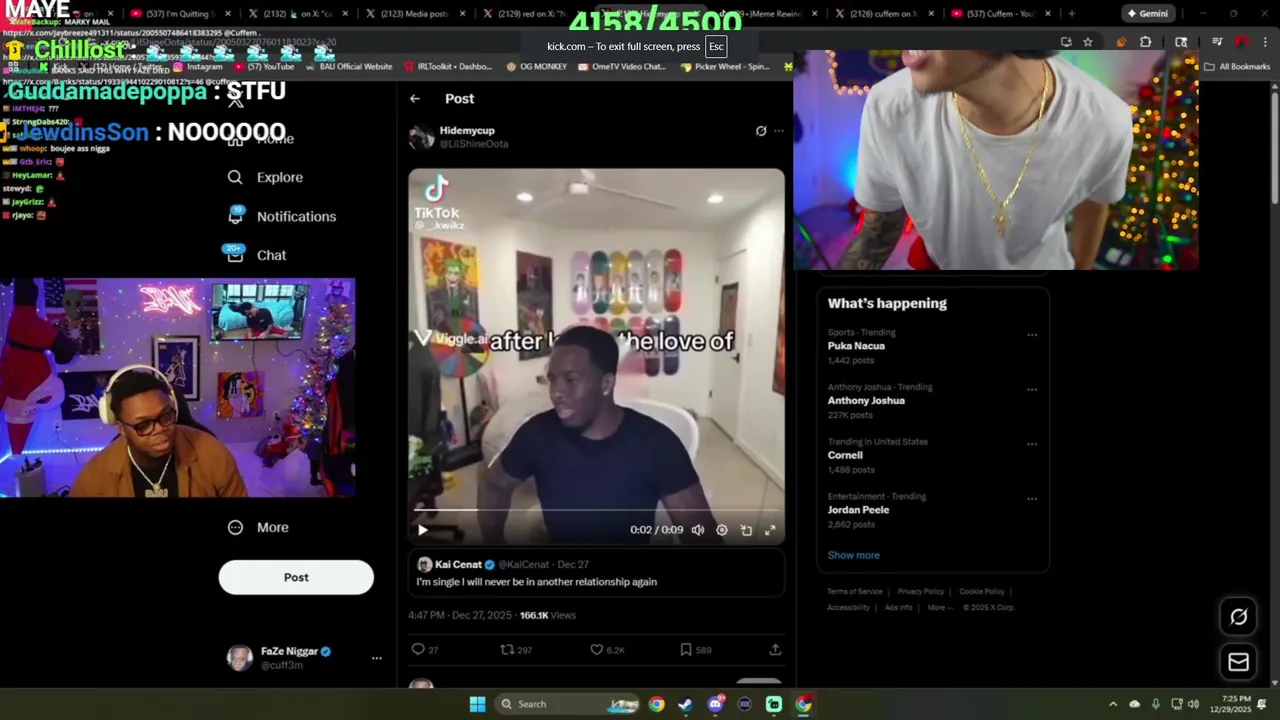The image size is (1280, 720).
Task: Open more options for Cornell trend
Action: (x=1032, y=444)
